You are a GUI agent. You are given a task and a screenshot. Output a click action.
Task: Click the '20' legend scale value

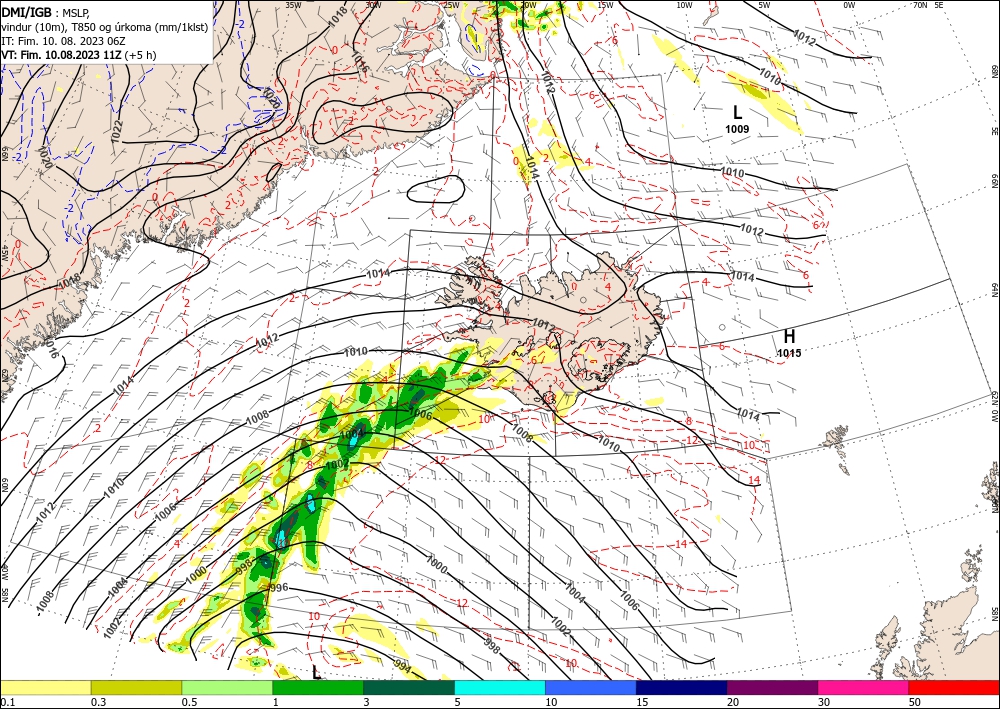[733, 702]
